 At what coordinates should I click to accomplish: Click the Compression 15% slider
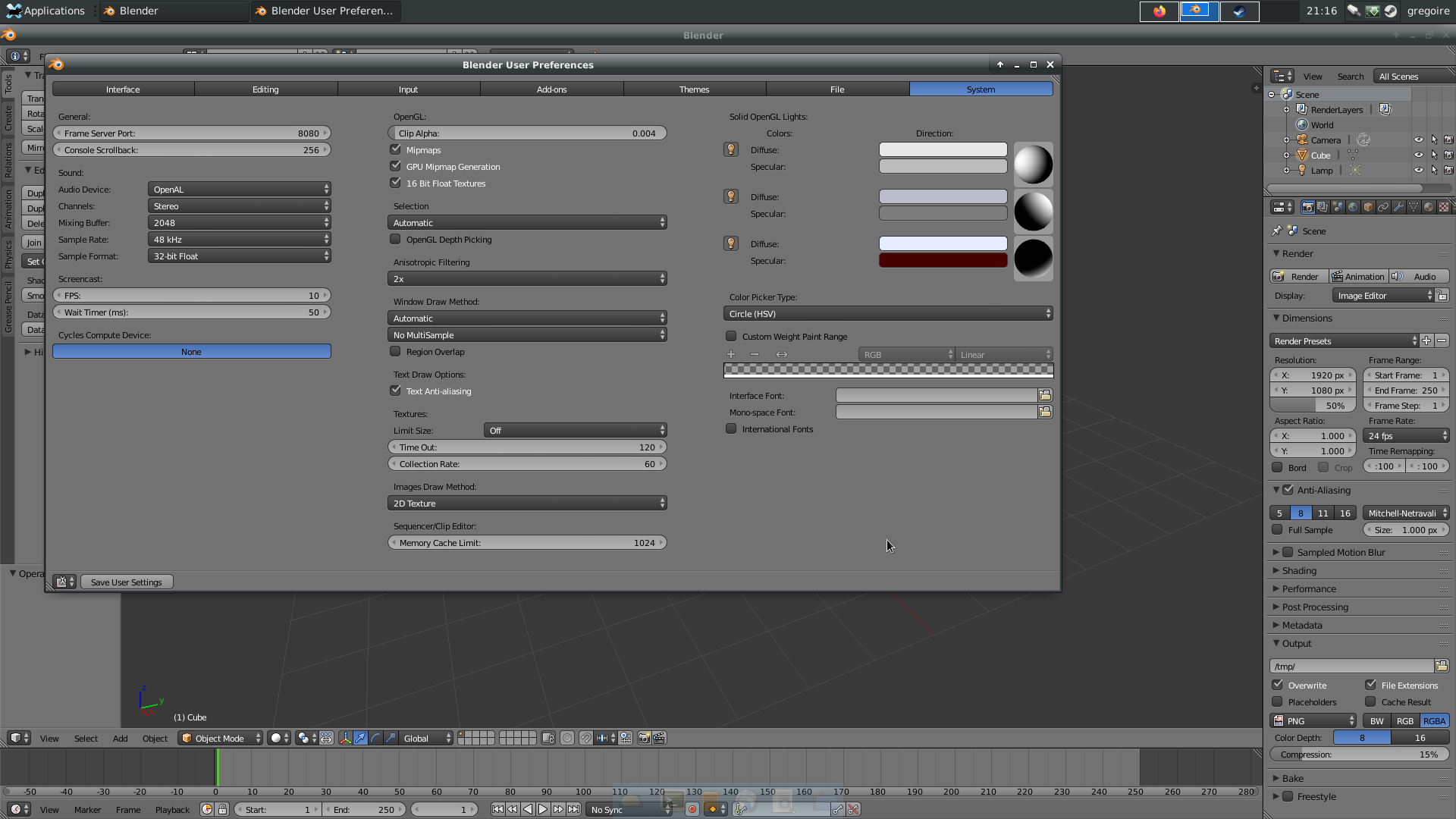tap(1359, 754)
